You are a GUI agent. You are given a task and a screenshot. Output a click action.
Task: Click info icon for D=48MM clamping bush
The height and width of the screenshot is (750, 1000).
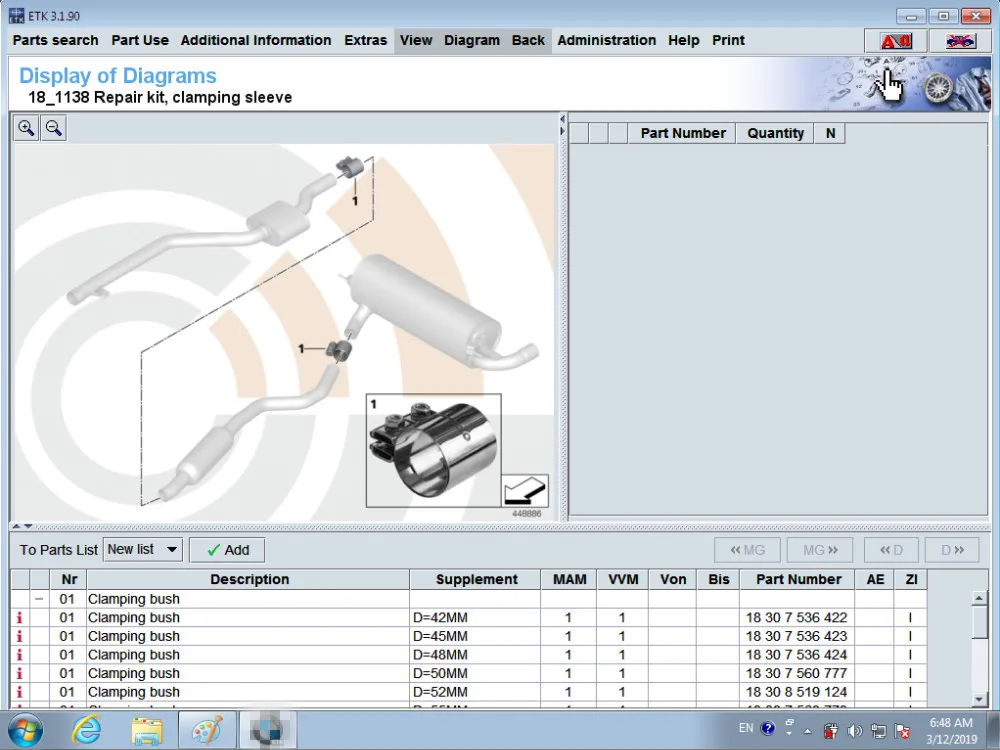(x=19, y=654)
